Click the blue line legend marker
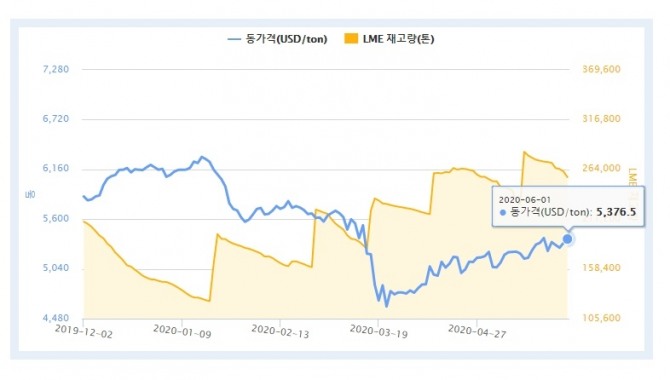670x380 pixels. click(234, 39)
